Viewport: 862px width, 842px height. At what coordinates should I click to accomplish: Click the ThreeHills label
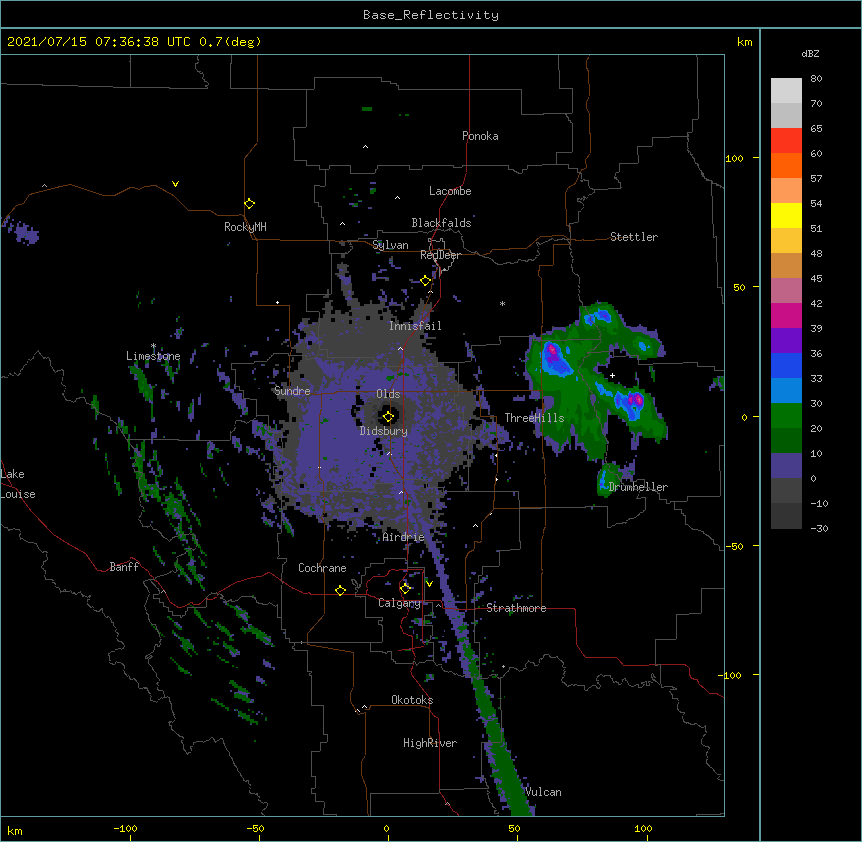pyautogui.click(x=534, y=418)
